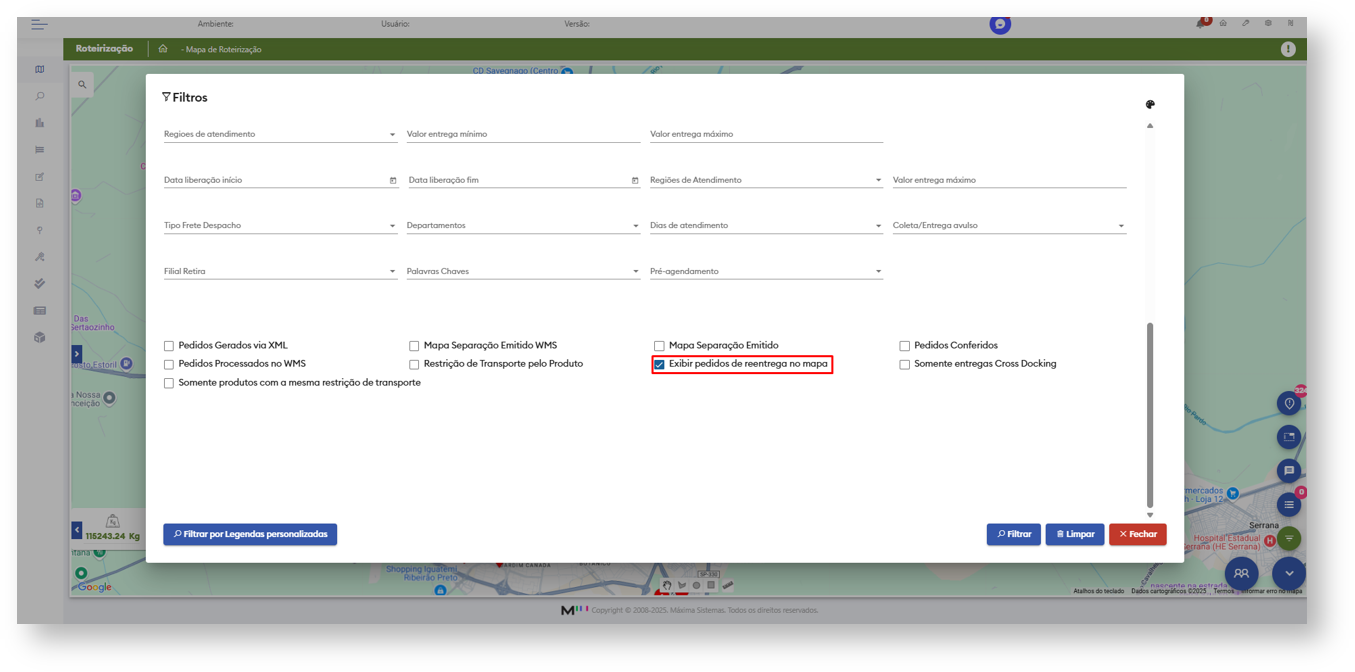Viewport: 1355px width, 672px height.
Task: Expand the Palavras Chaves dropdown
Action: click(523, 271)
